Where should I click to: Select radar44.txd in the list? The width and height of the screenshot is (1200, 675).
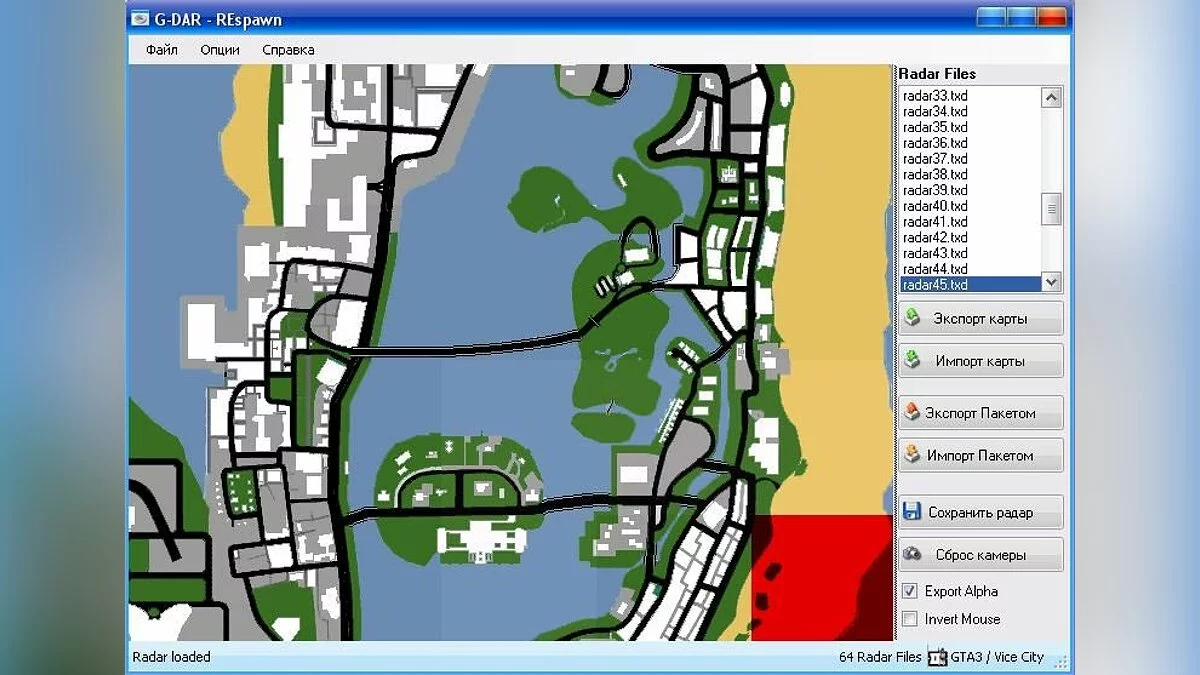click(x=970, y=269)
